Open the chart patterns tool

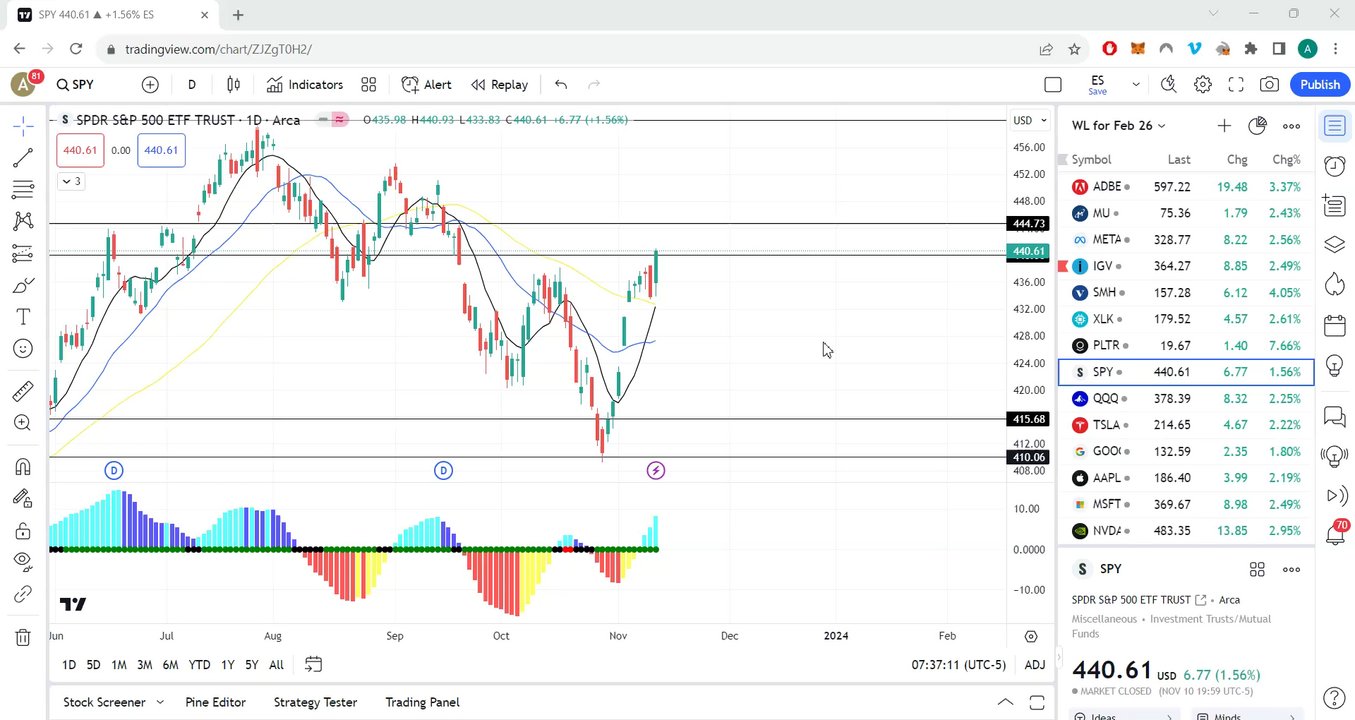tap(23, 221)
